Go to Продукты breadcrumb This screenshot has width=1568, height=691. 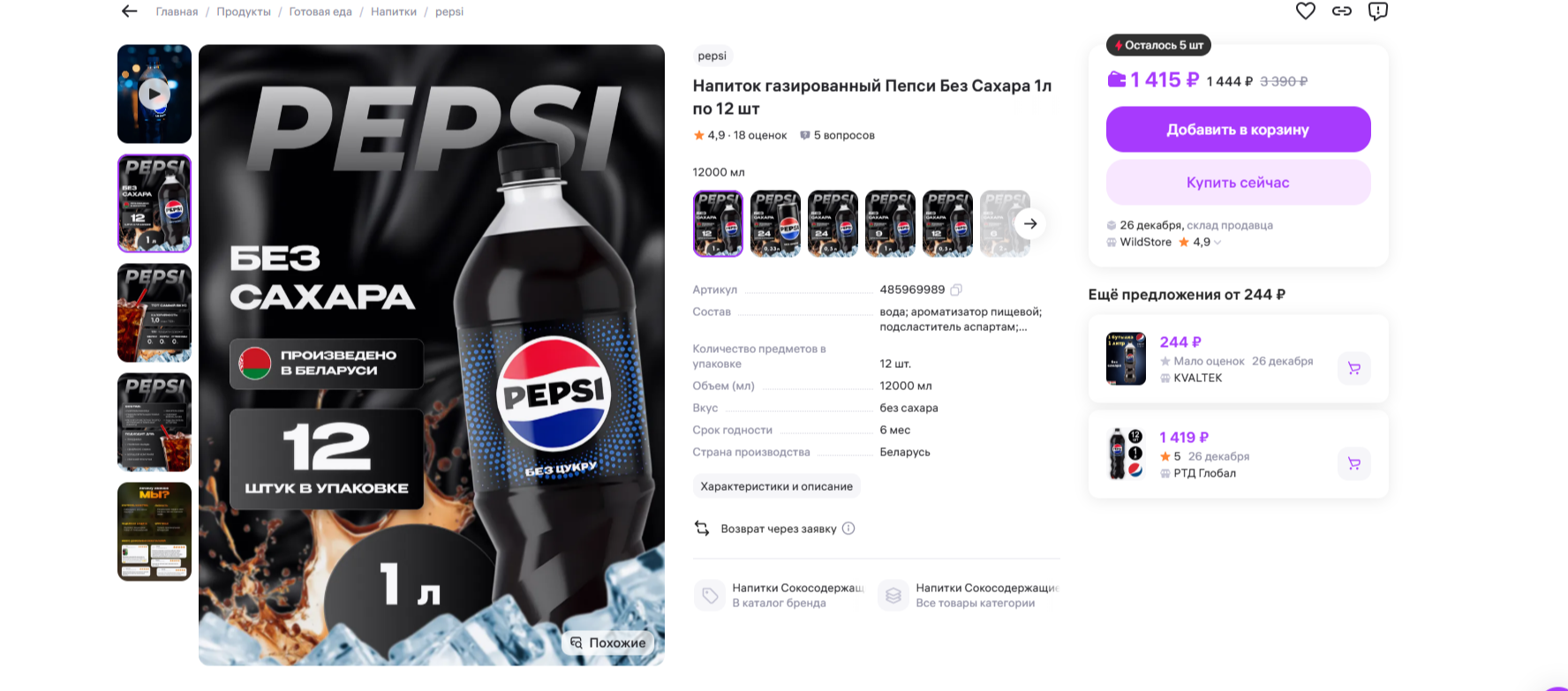pos(244,11)
